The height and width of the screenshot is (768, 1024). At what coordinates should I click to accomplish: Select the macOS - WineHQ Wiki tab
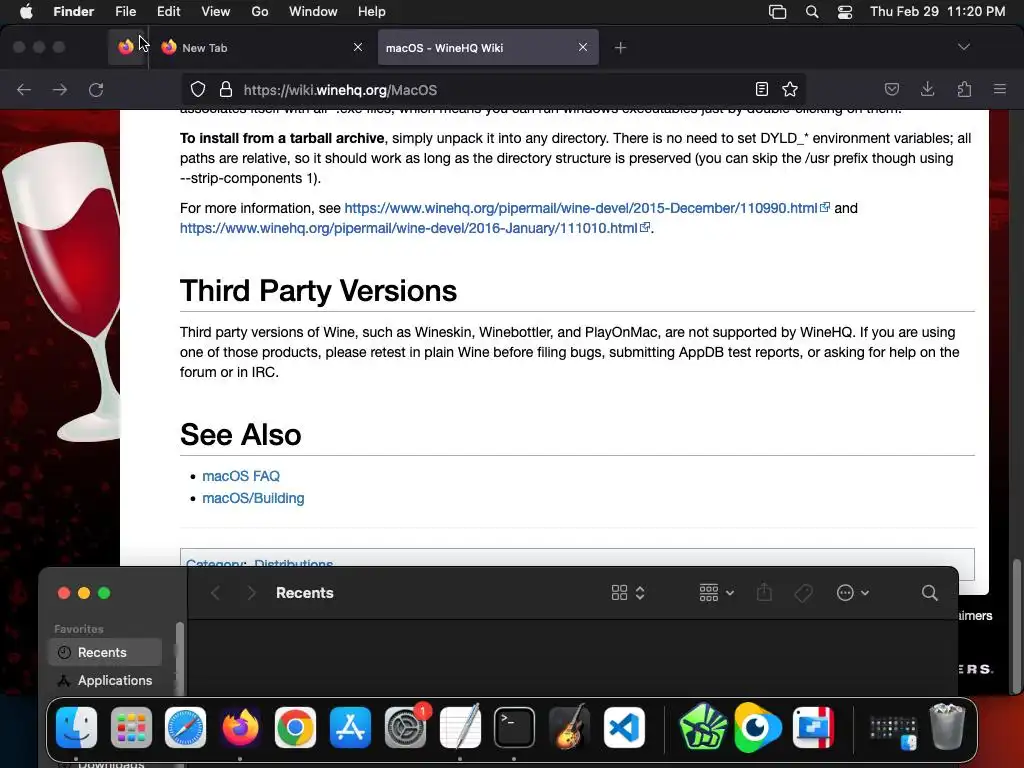(488, 48)
